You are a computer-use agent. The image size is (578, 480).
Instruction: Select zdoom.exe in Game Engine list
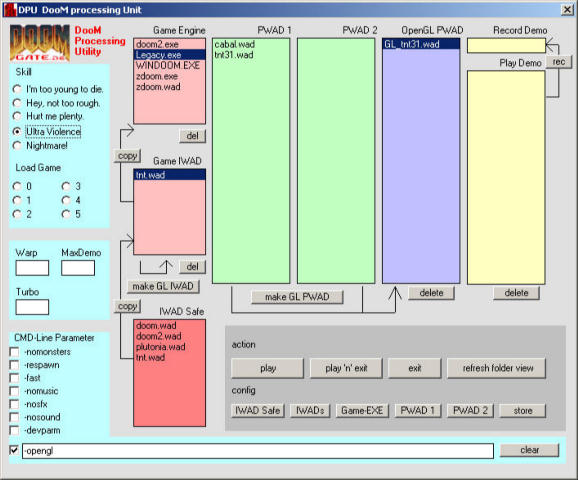pos(170,76)
